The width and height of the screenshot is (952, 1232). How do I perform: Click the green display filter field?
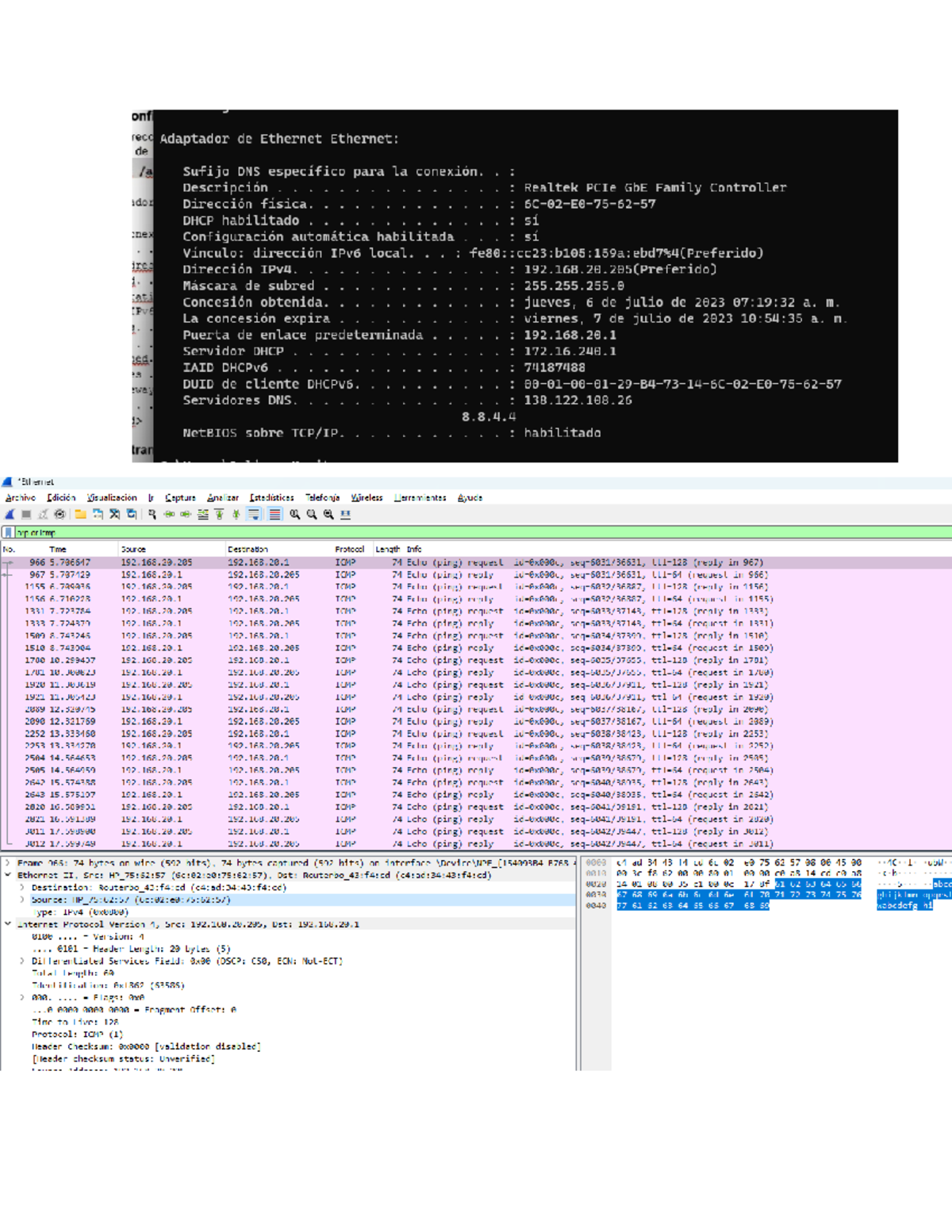tap(476, 532)
